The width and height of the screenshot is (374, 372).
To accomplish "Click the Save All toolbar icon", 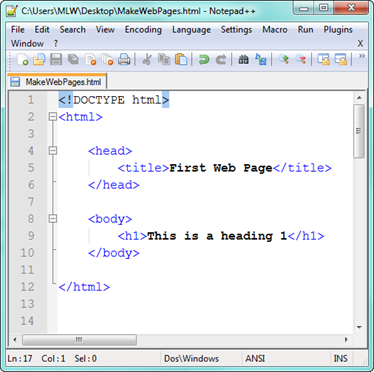I will [x=73, y=60].
